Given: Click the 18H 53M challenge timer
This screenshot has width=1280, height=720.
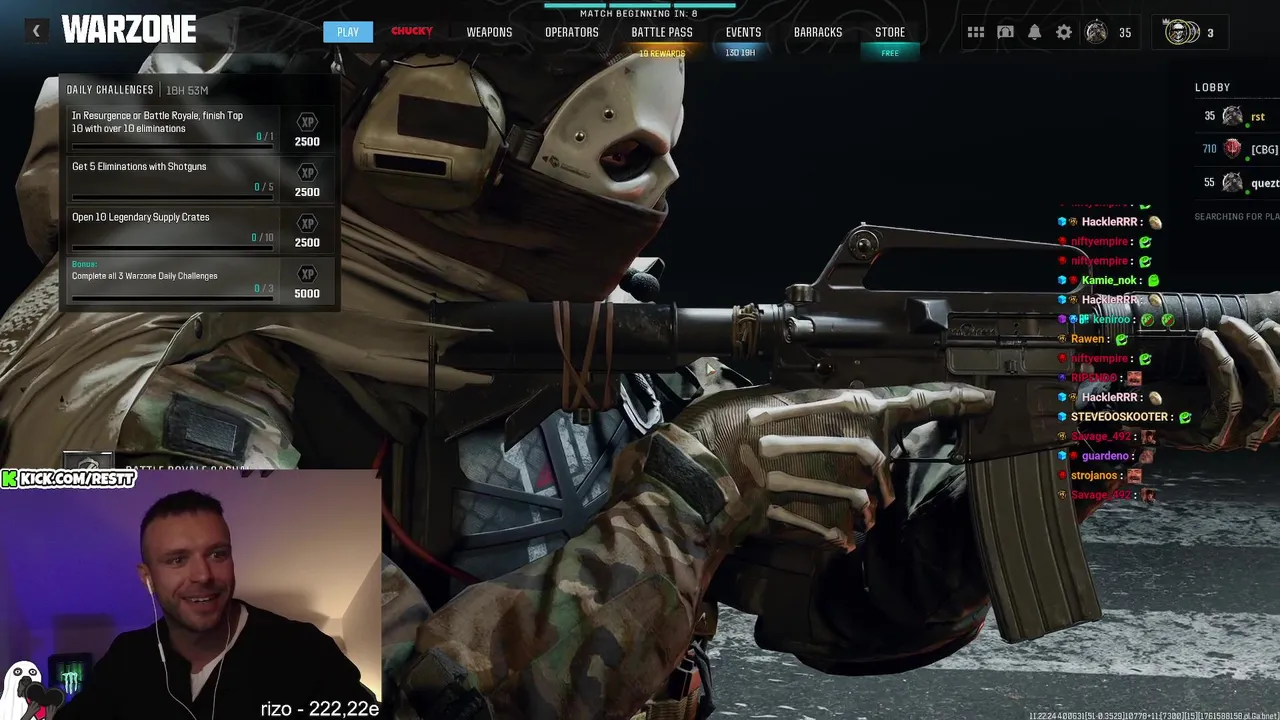Looking at the screenshot, I should 187,90.
